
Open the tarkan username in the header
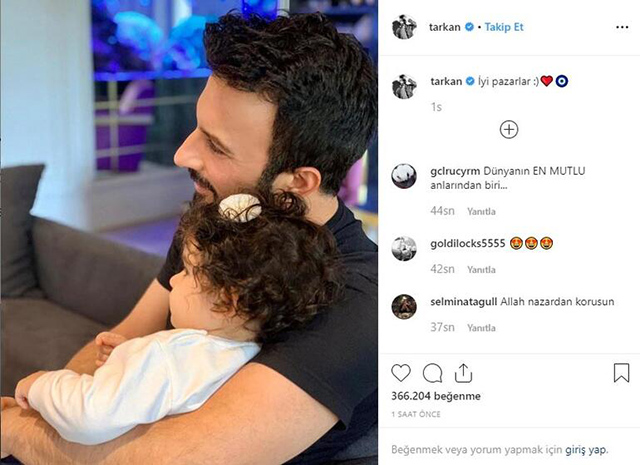(x=444, y=27)
